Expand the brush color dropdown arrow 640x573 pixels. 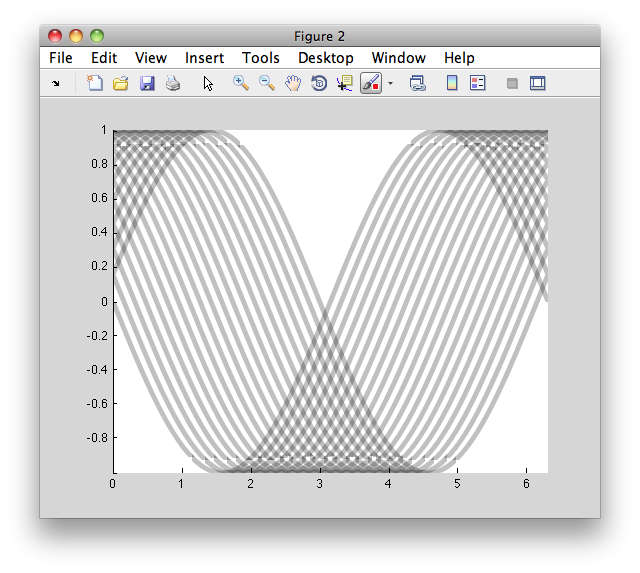[391, 83]
